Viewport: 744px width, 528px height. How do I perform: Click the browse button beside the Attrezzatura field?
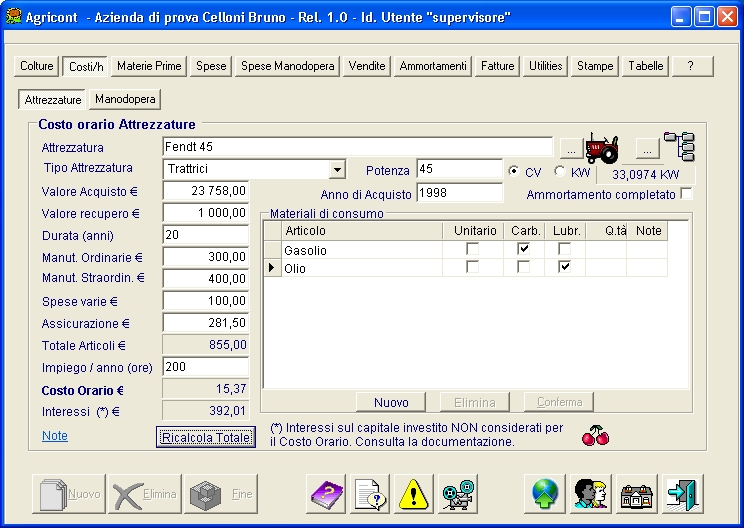(568, 149)
